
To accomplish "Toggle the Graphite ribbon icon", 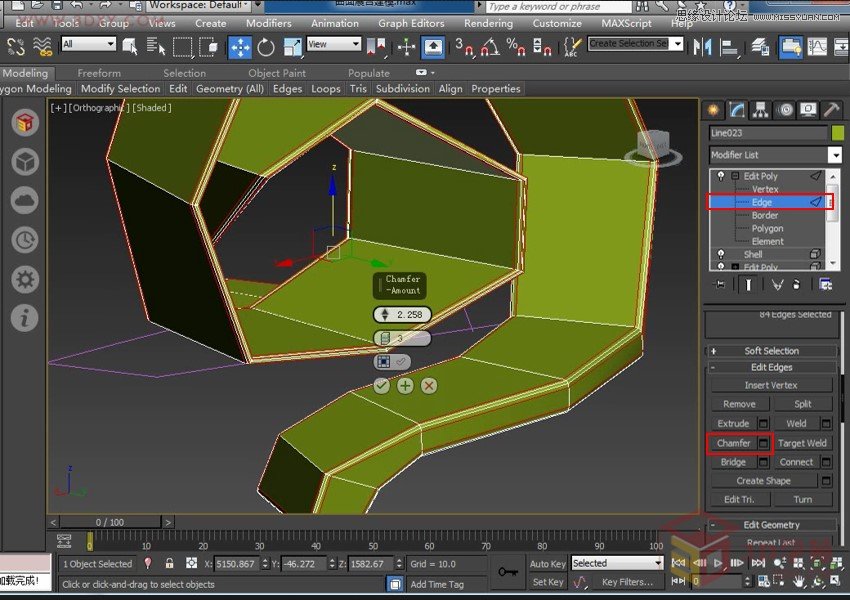I will [790, 47].
